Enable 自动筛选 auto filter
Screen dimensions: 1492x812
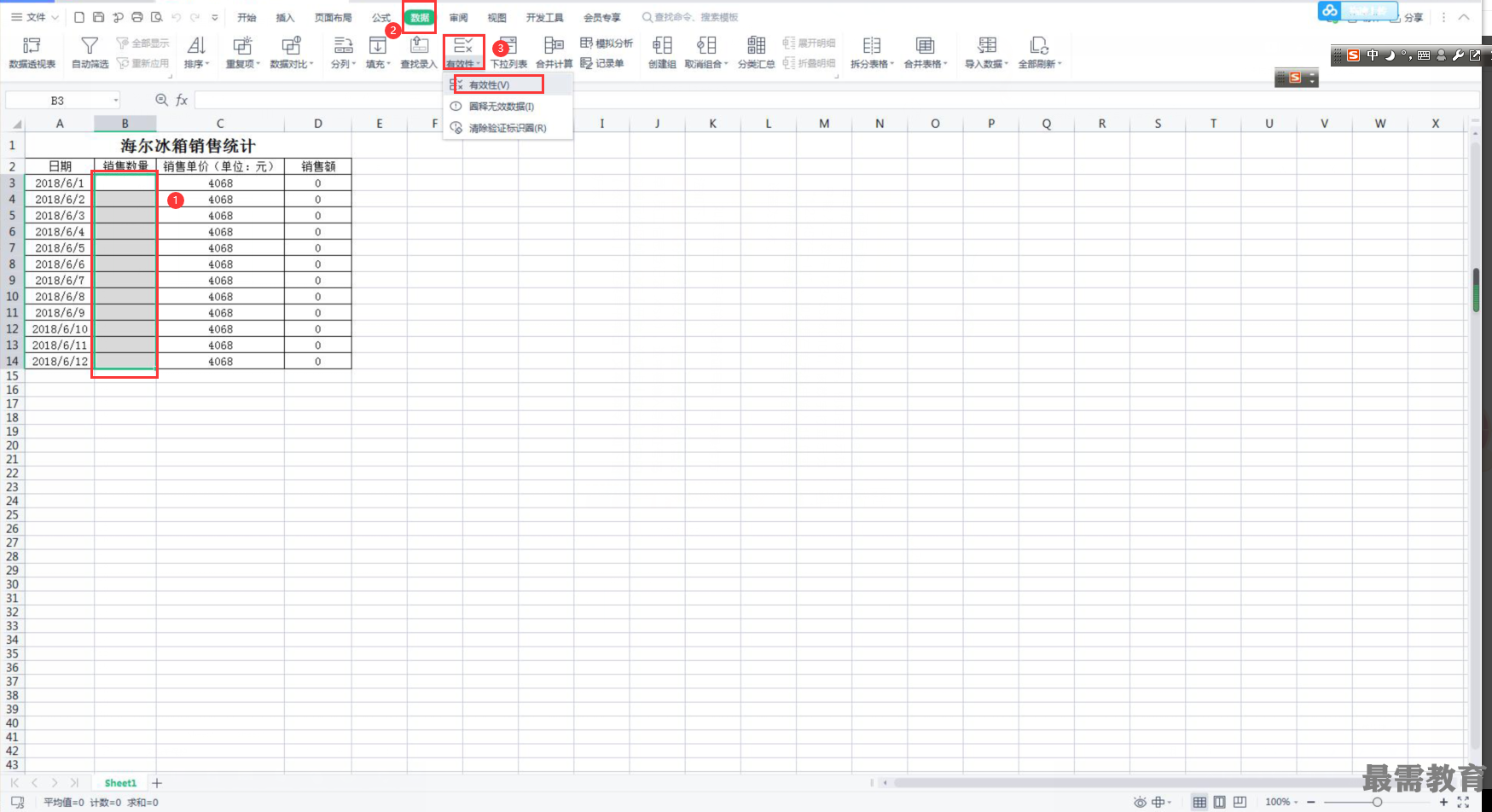90,52
